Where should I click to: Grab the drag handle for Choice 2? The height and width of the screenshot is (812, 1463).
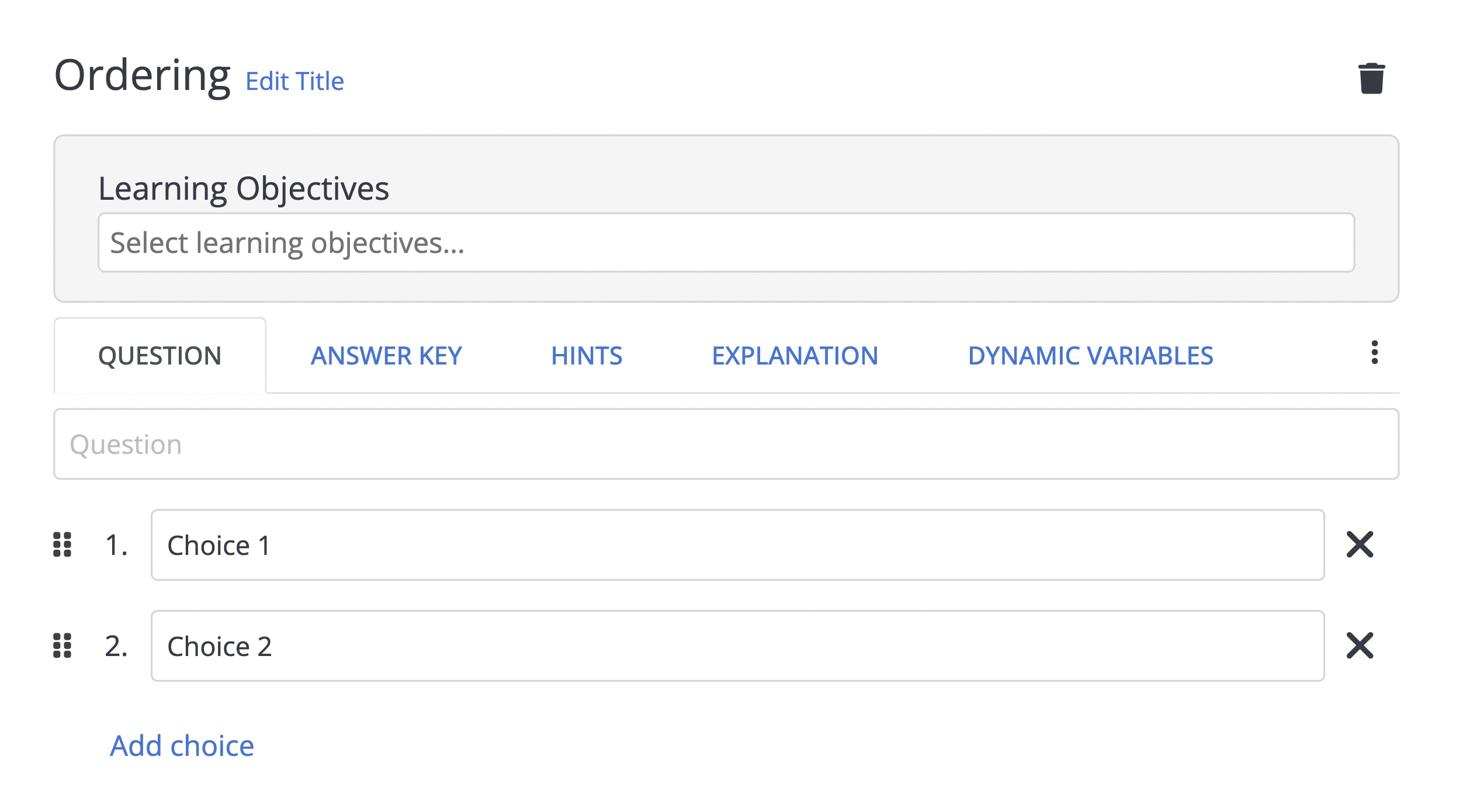[63, 646]
